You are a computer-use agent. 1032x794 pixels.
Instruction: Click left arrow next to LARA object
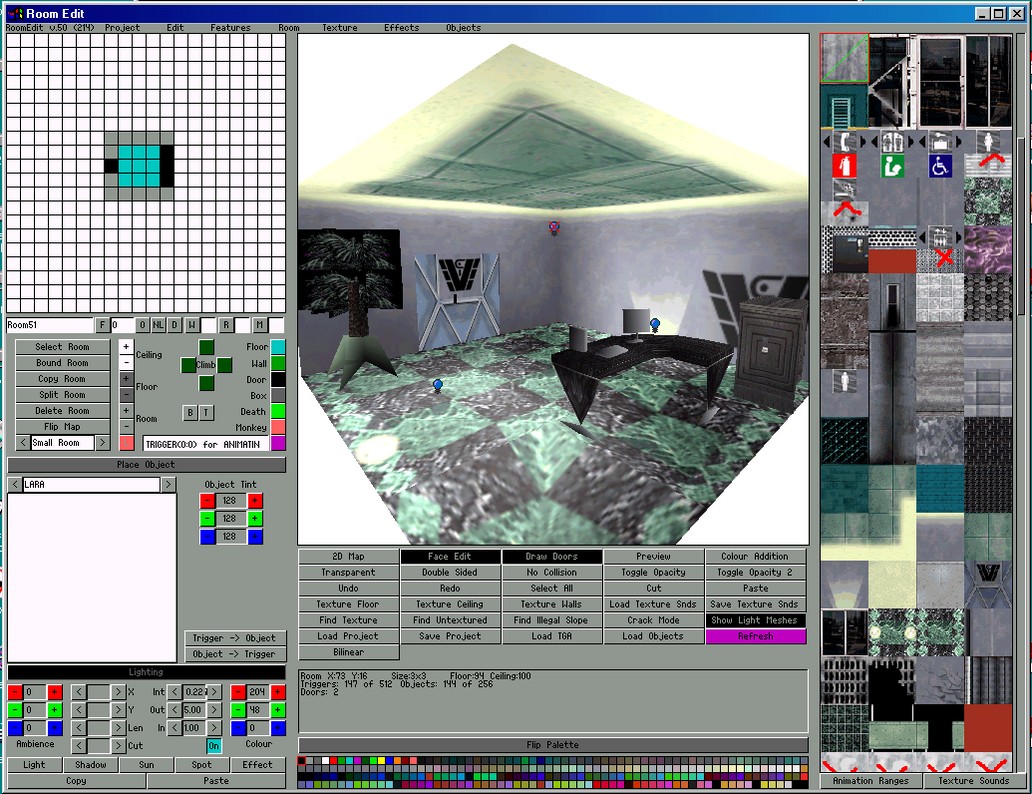14,485
